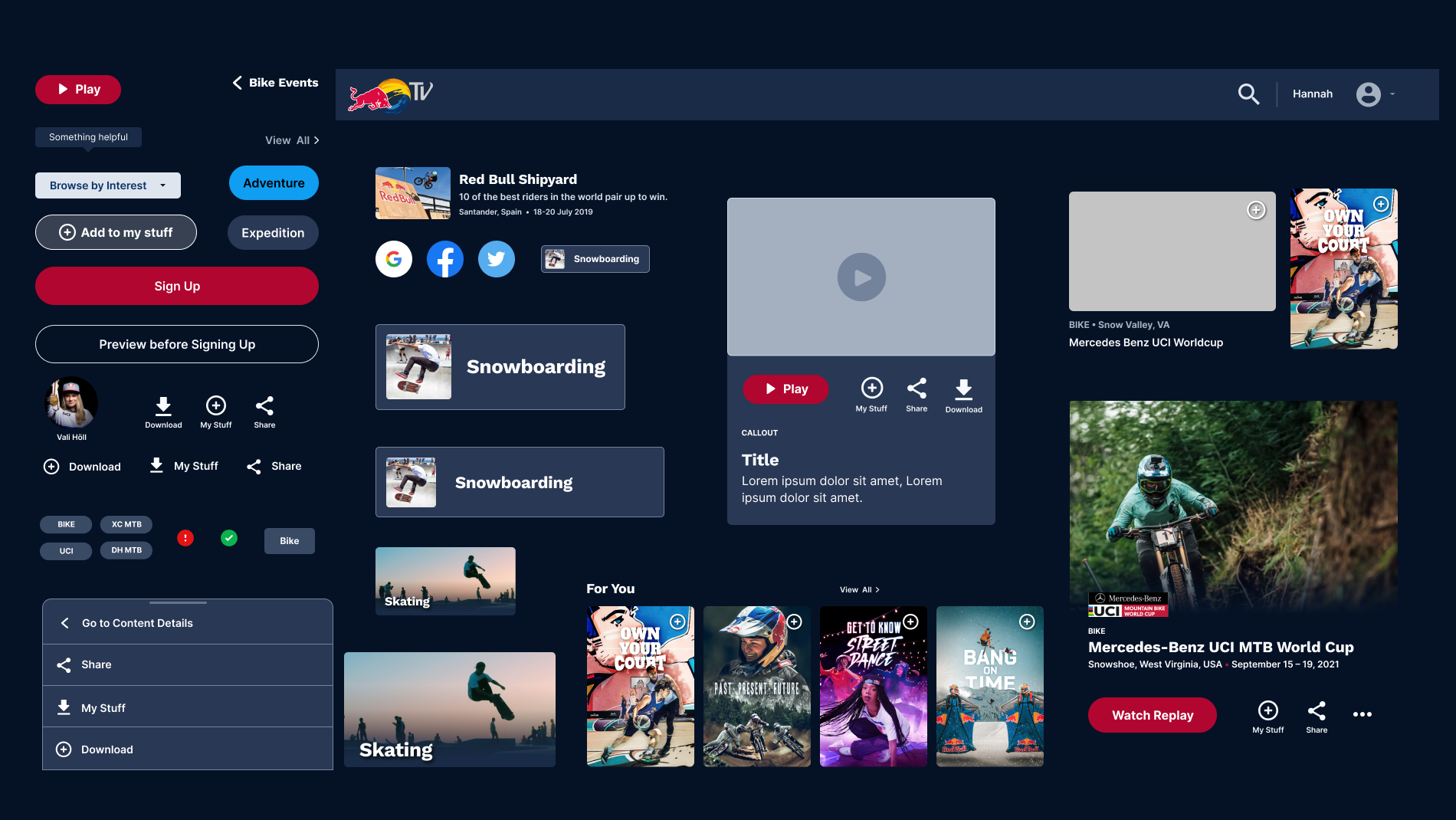Image resolution: width=1456 pixels, height=820 pixels.
Task: Click View All link in For You row
Action: point(860,590)
